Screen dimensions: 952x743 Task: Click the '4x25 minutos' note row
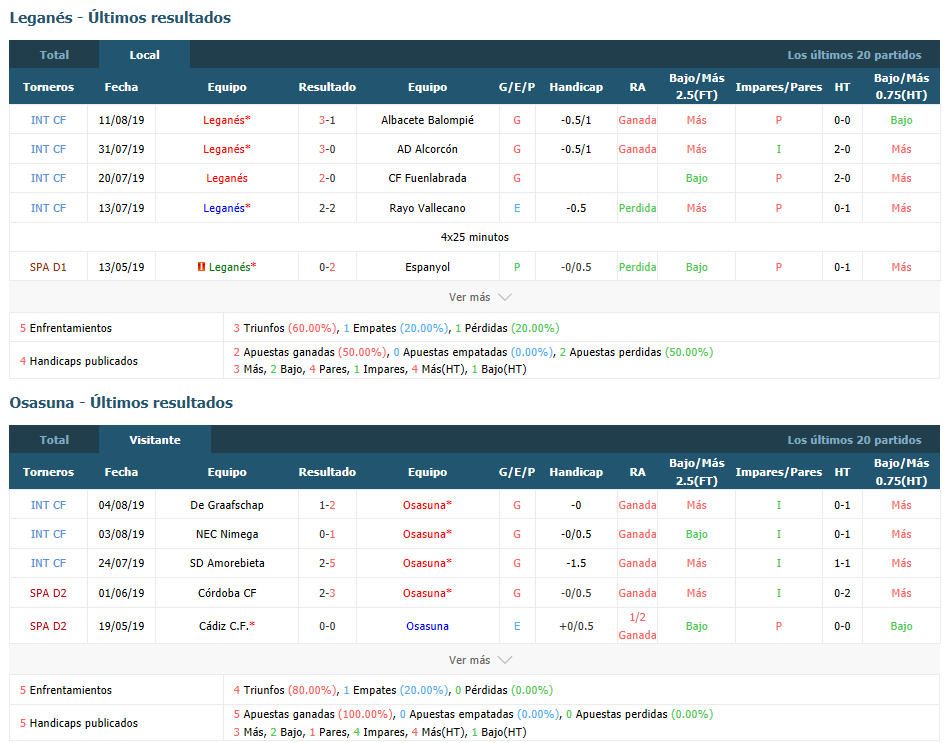coord(475,237)
